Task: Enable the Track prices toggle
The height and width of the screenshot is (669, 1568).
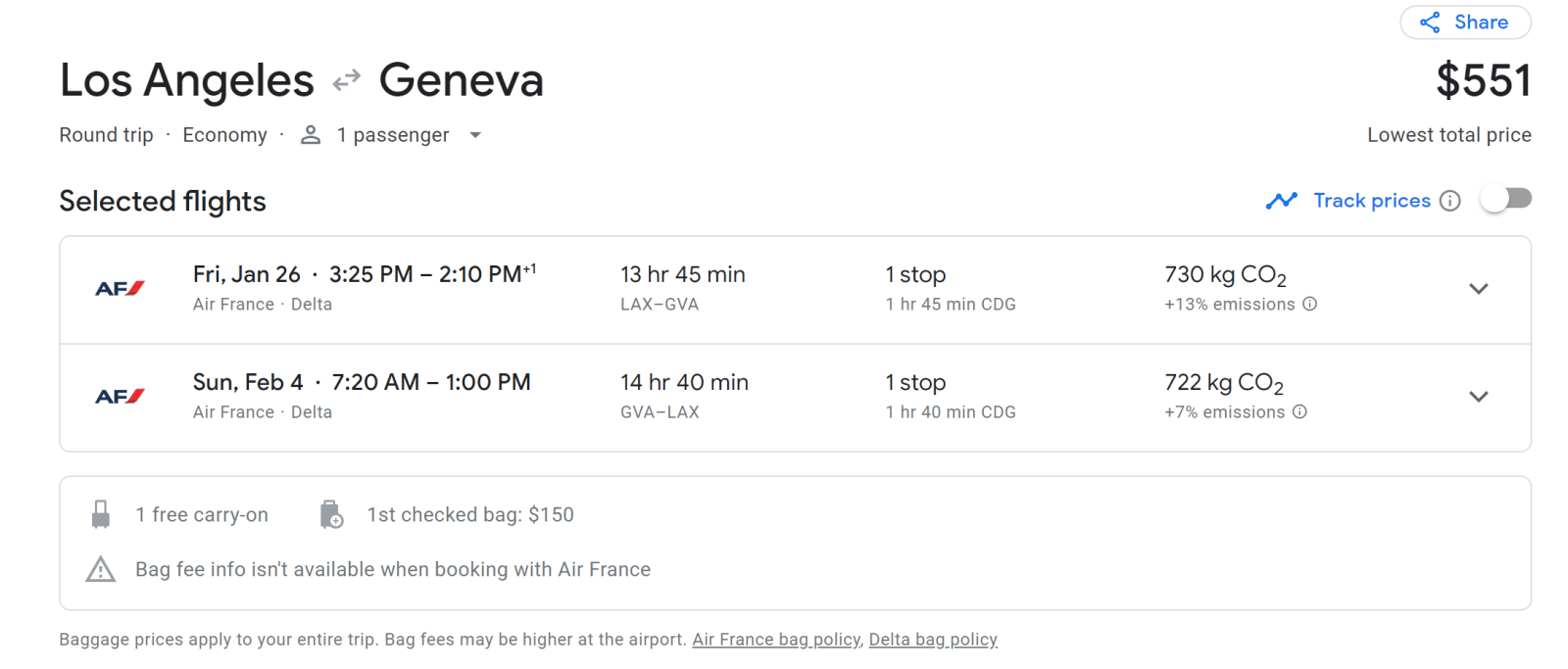Action: (1506, 199)
